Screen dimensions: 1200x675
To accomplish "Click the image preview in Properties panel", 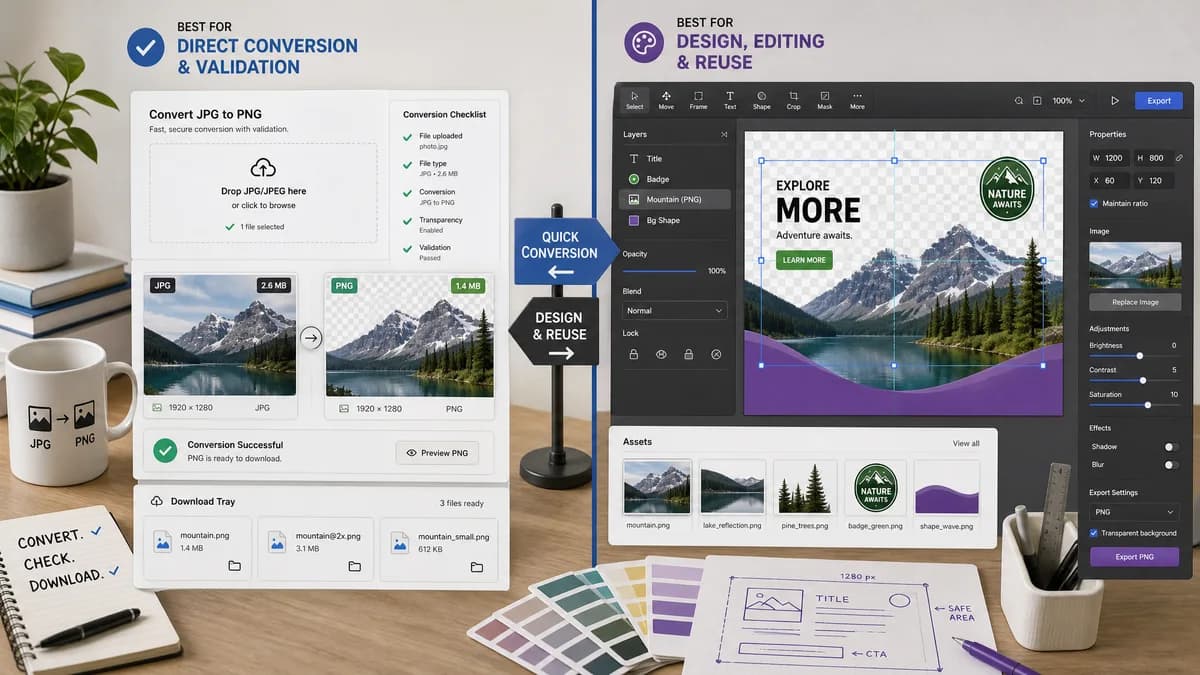I will pyautogui.click(x=1134, y=265).
